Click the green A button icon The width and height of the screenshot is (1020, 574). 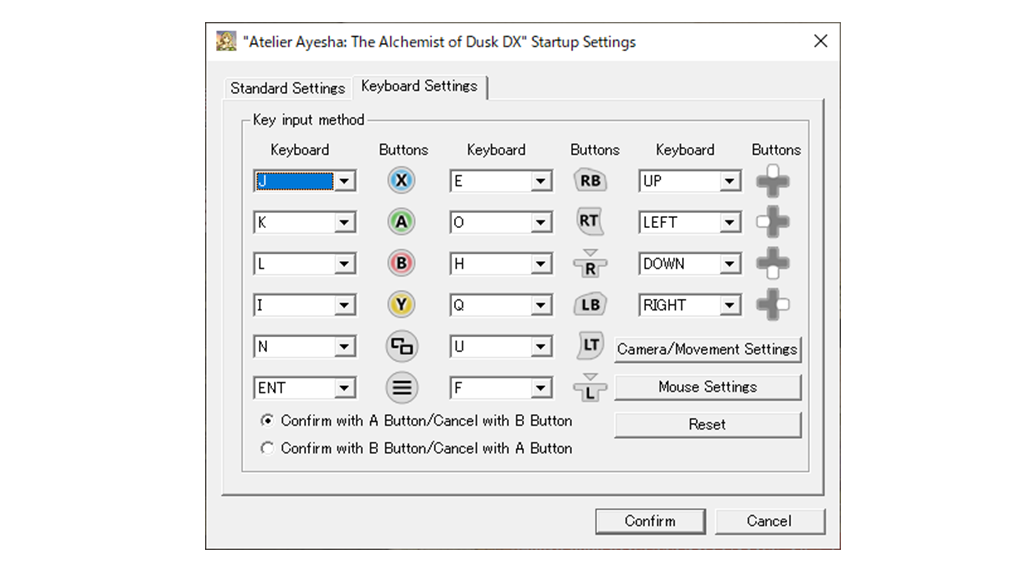401,222
